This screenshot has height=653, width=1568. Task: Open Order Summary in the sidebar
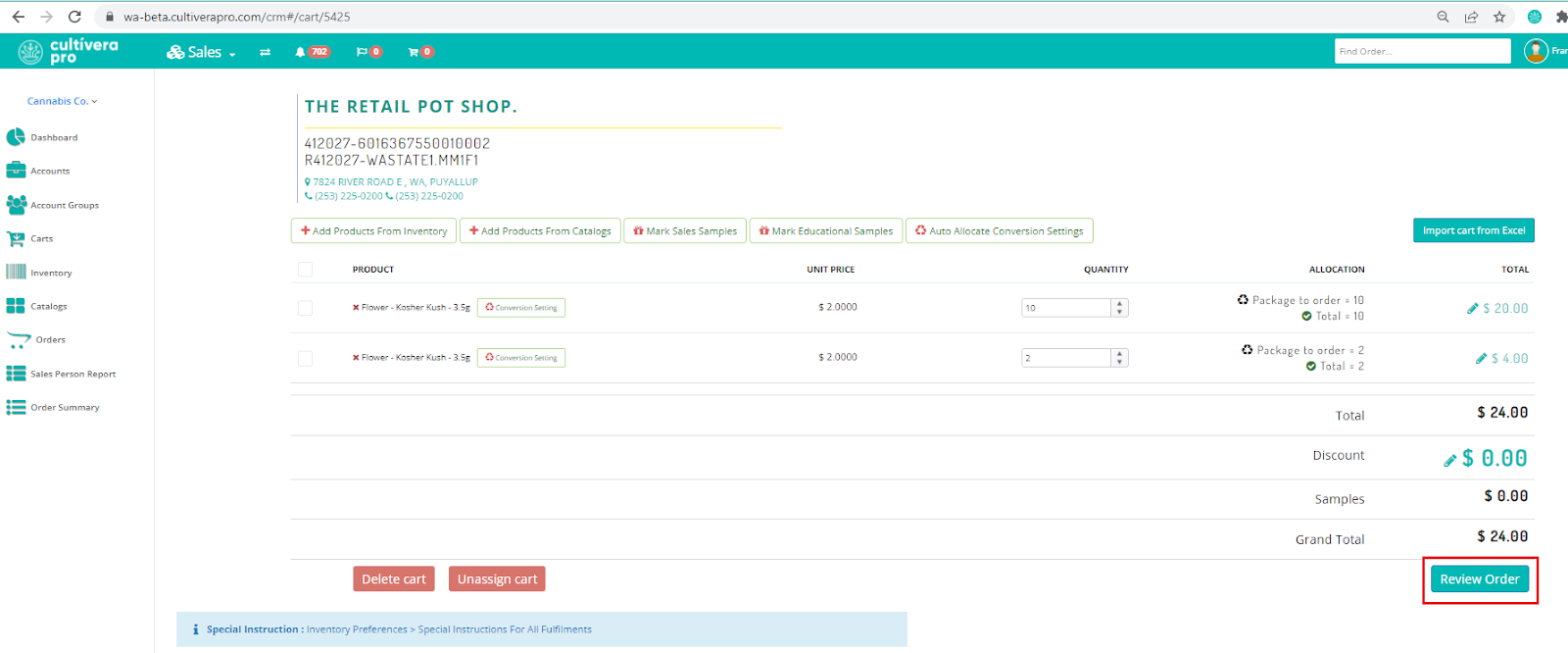click(x=53, y=407)
